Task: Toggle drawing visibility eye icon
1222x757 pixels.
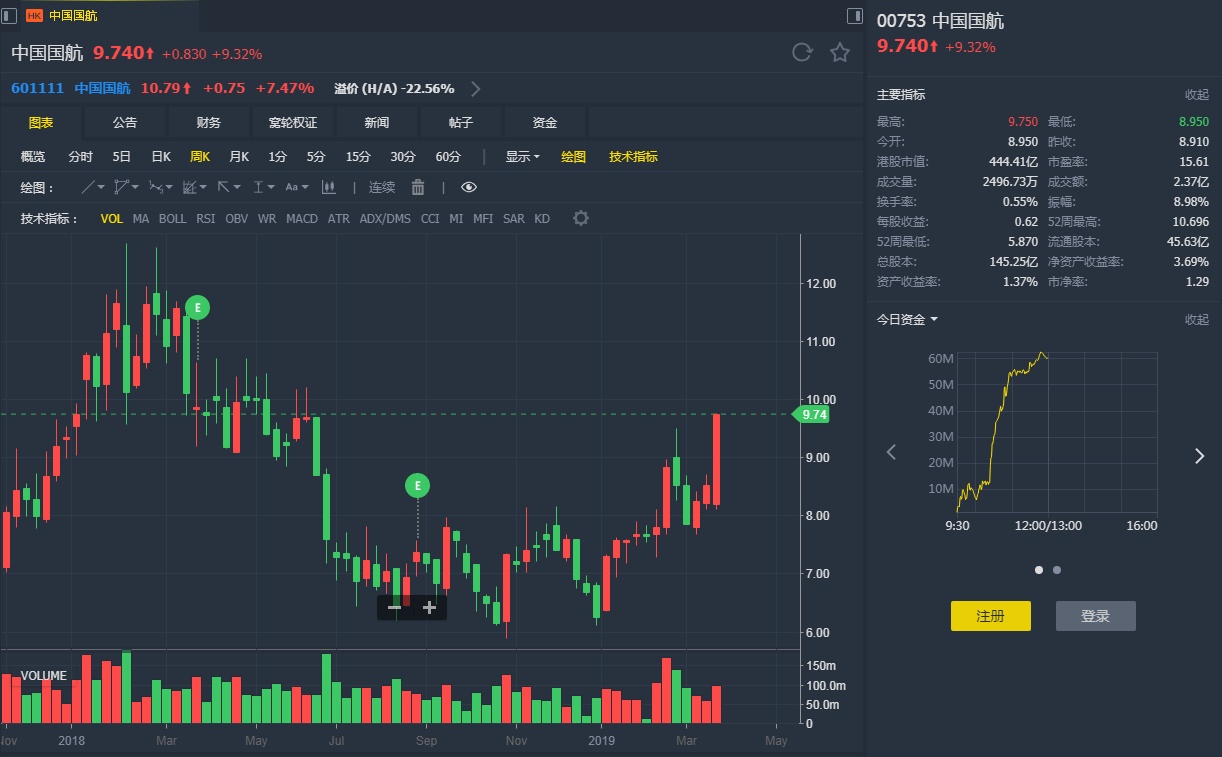Action: [469, 187]
